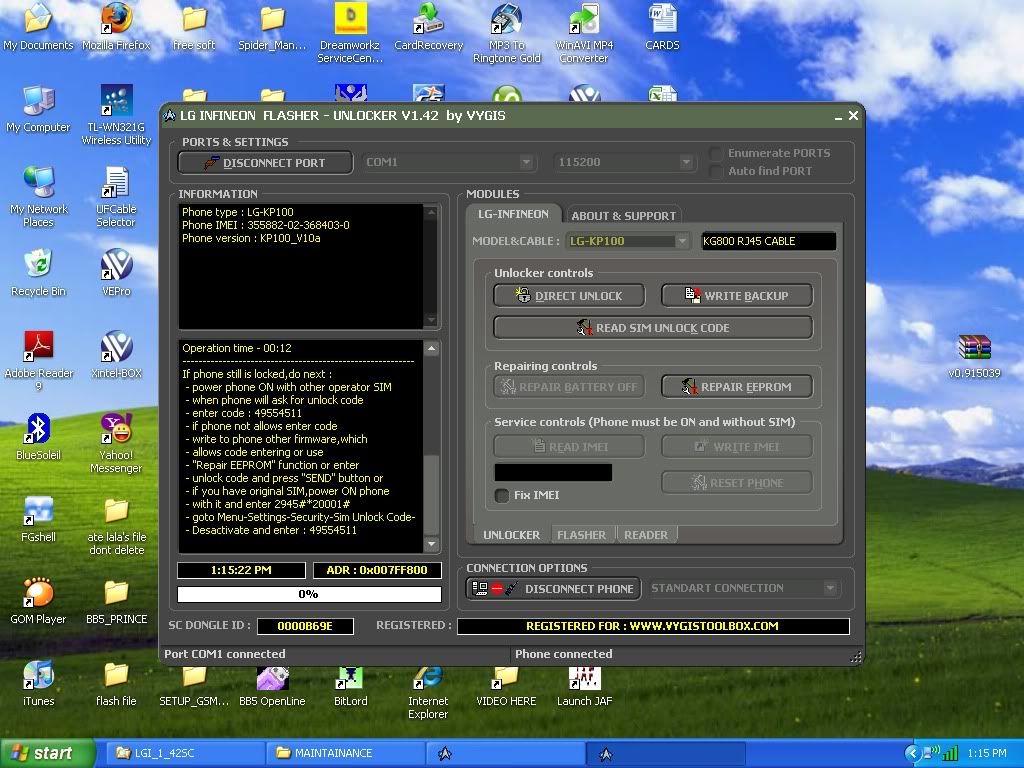
Task: Select the BitLord shortcut
Action: pos(350,686)
